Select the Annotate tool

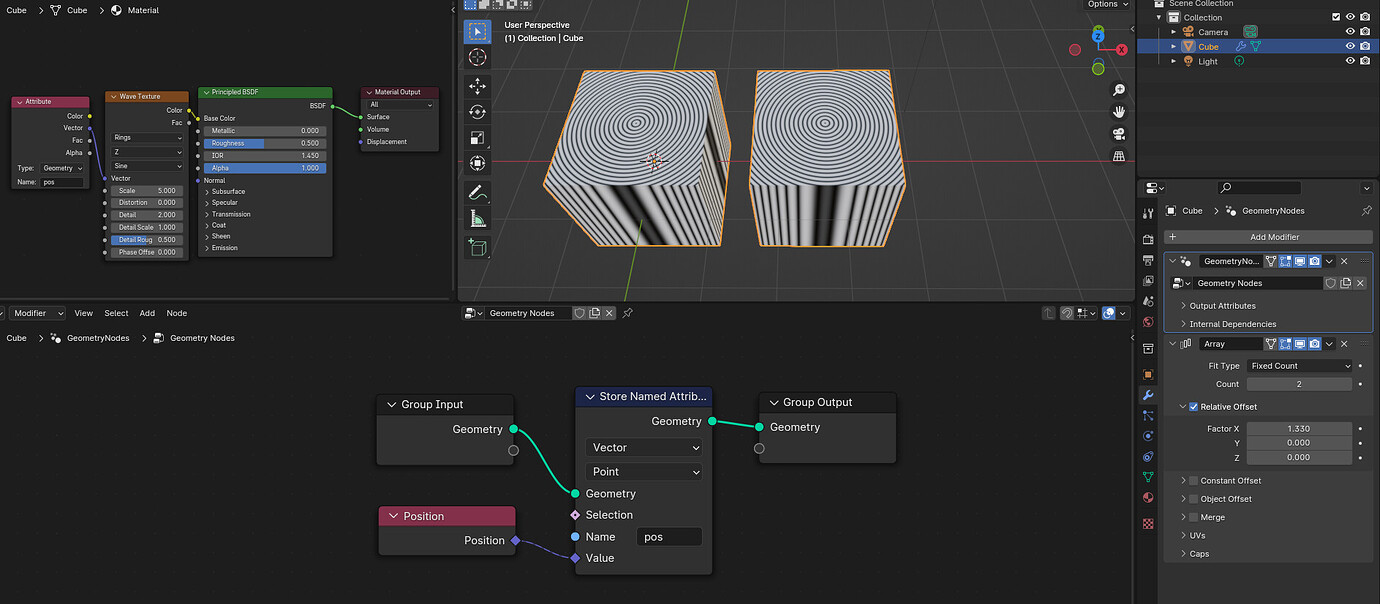pos(477,192)
